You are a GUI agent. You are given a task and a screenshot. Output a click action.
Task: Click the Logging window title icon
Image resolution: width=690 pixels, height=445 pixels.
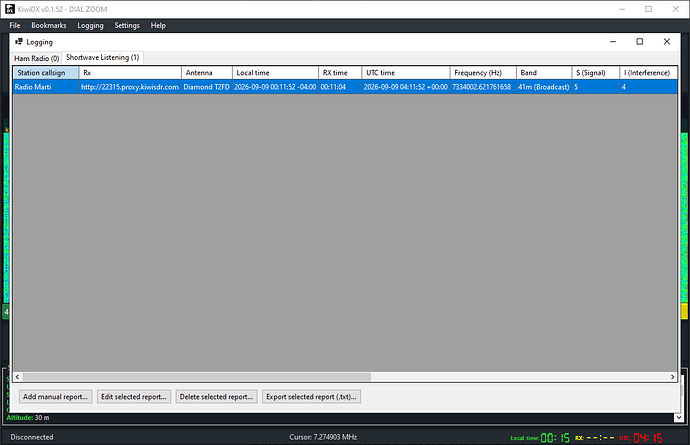(x=19, y=41)
